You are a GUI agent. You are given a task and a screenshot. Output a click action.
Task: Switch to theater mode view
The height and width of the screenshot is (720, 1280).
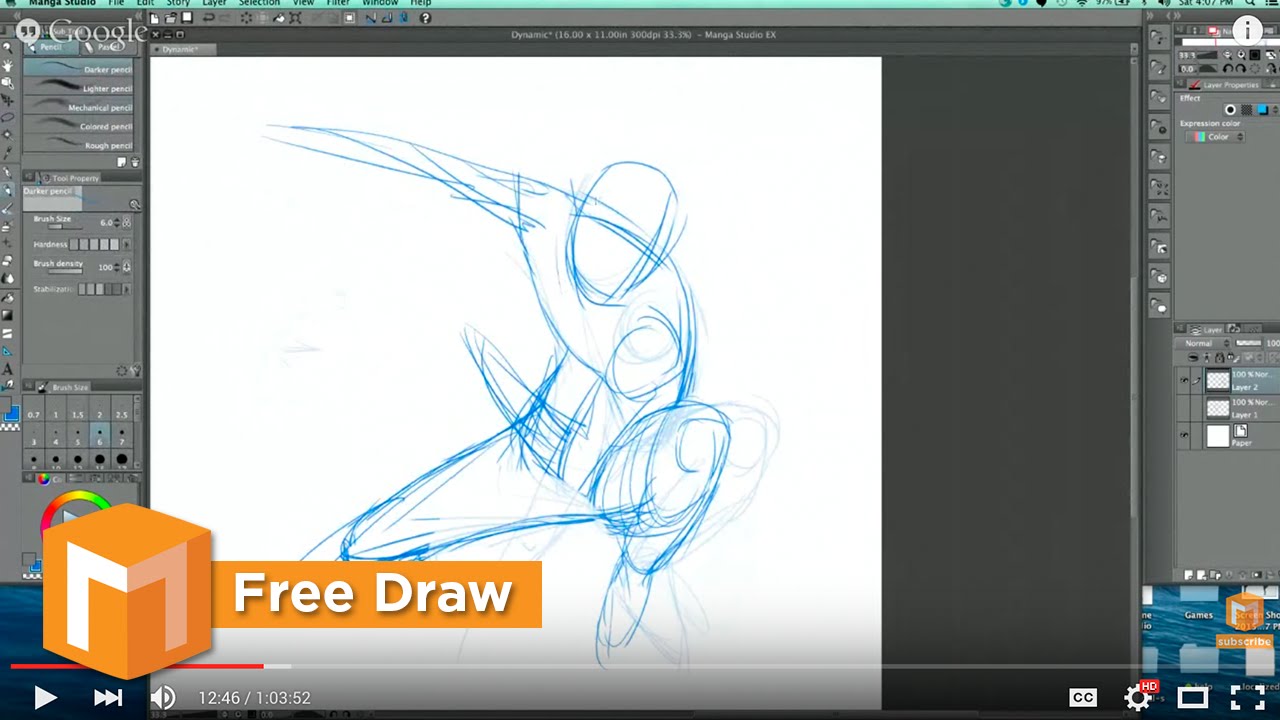(x=1193, y=697)
